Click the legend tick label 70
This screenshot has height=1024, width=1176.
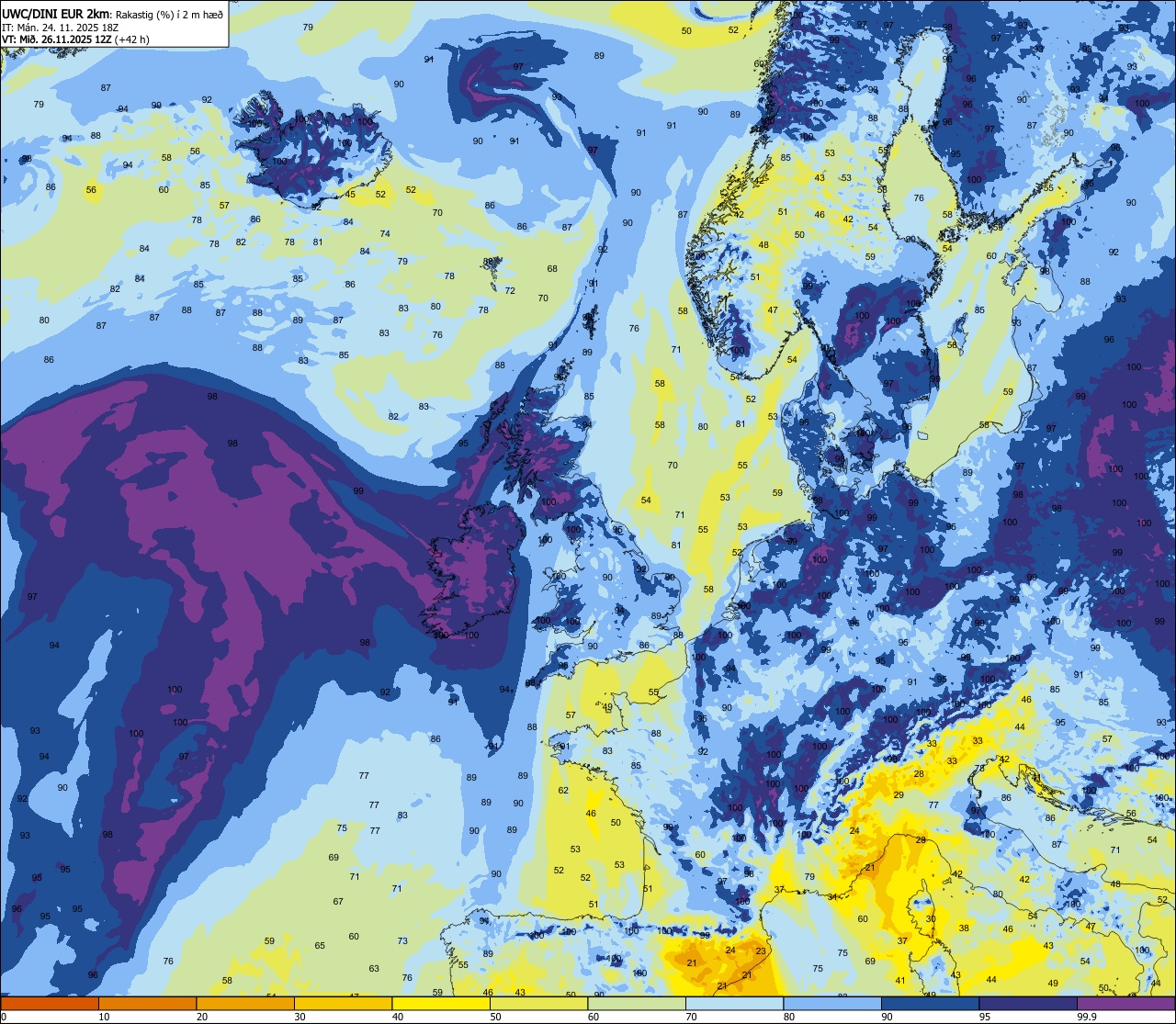691,1017
